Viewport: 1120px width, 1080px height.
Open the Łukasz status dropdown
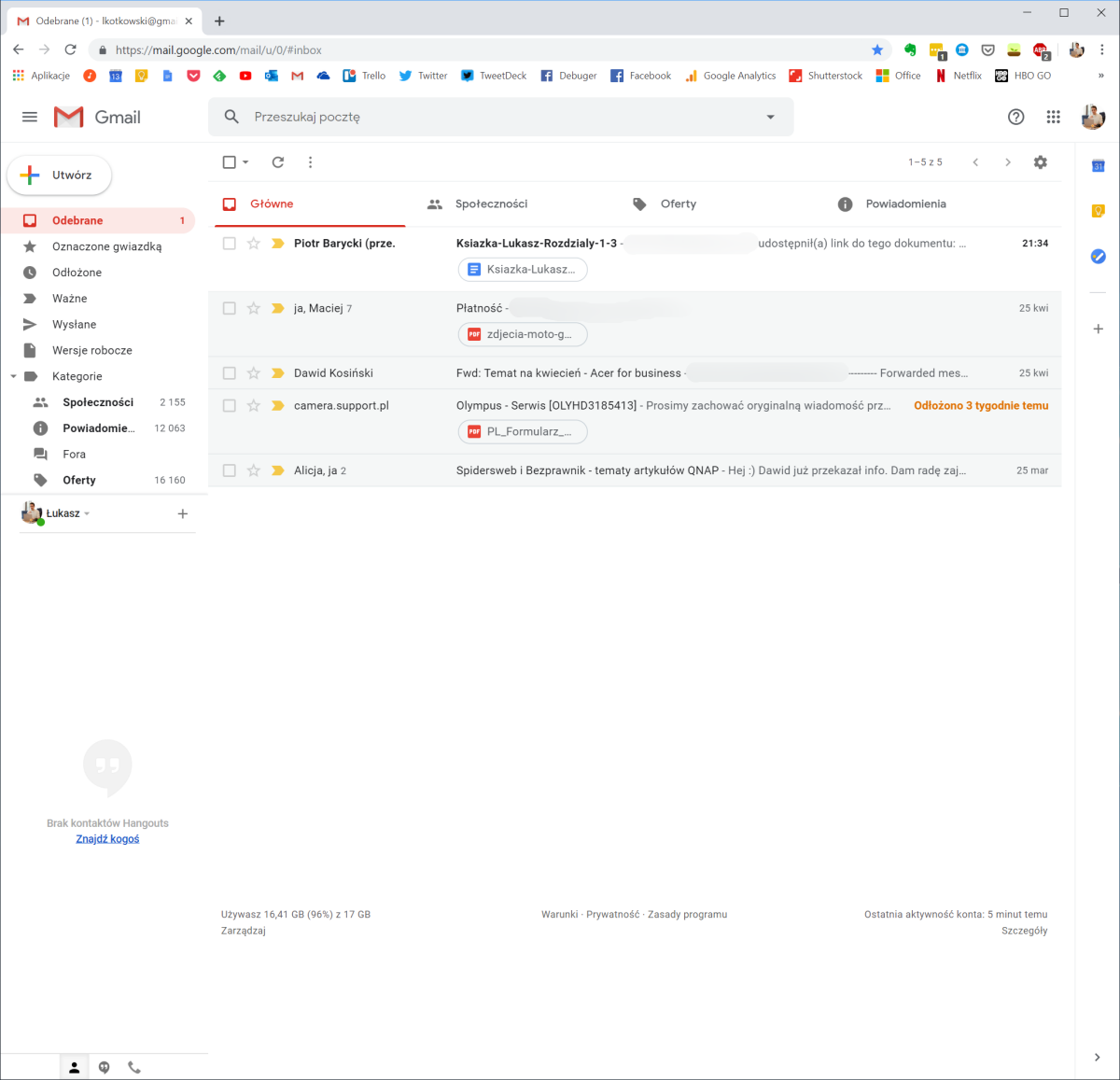(x=87, y=513)
